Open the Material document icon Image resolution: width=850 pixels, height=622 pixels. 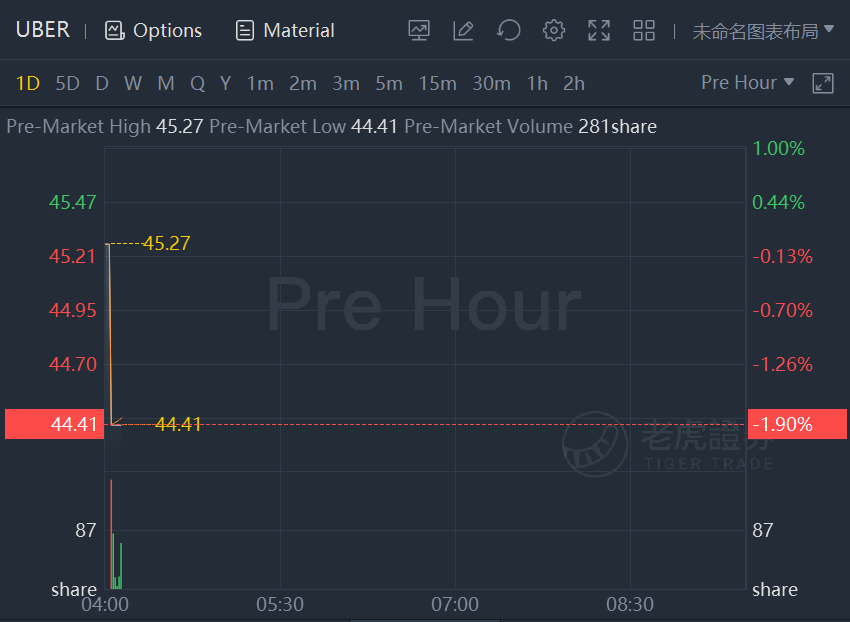[244, 30]
